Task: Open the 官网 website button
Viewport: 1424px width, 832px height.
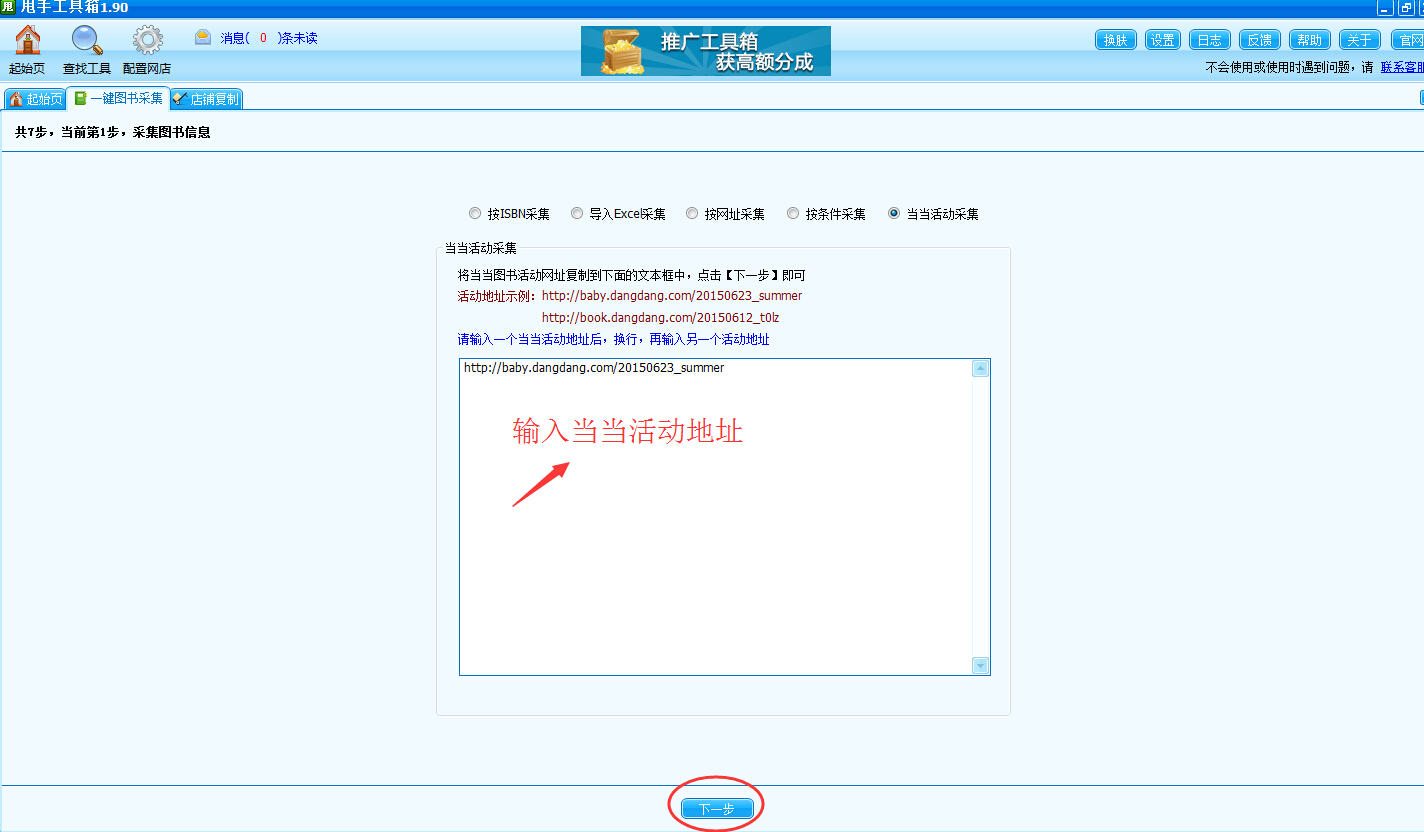Action: [1408, 40]
